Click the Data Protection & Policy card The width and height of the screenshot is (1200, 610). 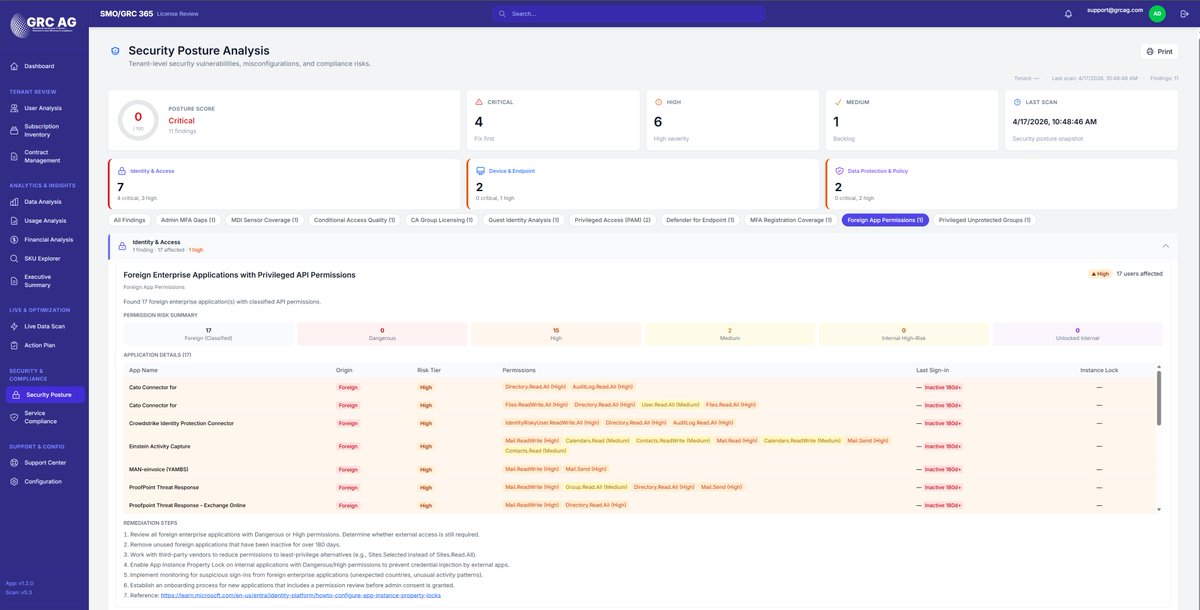1002,183
